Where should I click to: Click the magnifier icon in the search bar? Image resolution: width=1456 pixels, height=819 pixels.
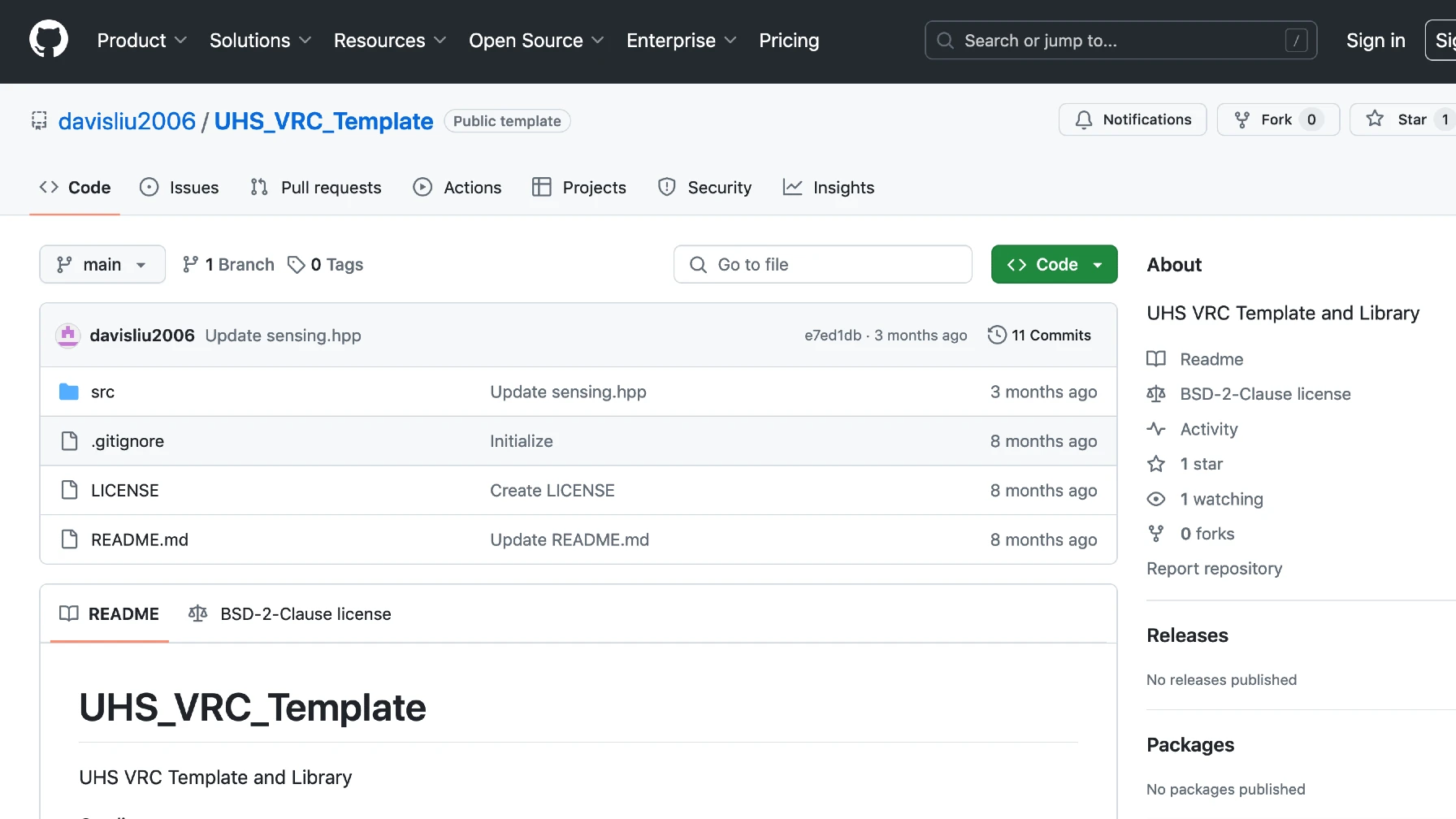pyautogui.click(x=945, y=40)
